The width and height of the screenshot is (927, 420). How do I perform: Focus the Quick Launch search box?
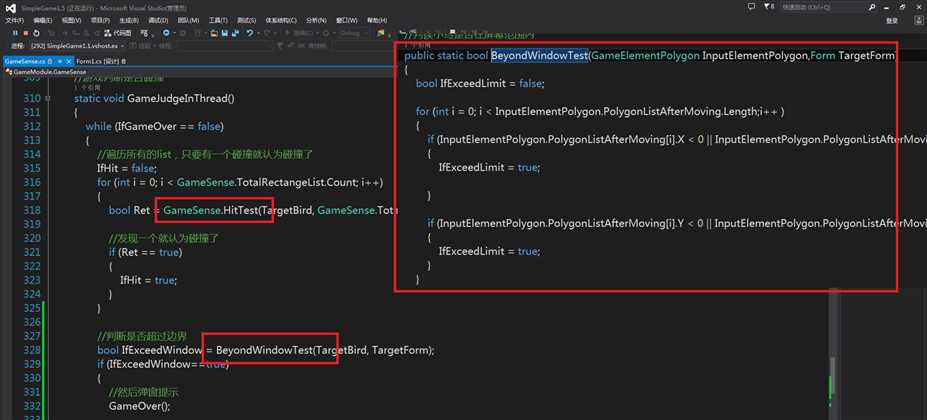tap(824, 7)
